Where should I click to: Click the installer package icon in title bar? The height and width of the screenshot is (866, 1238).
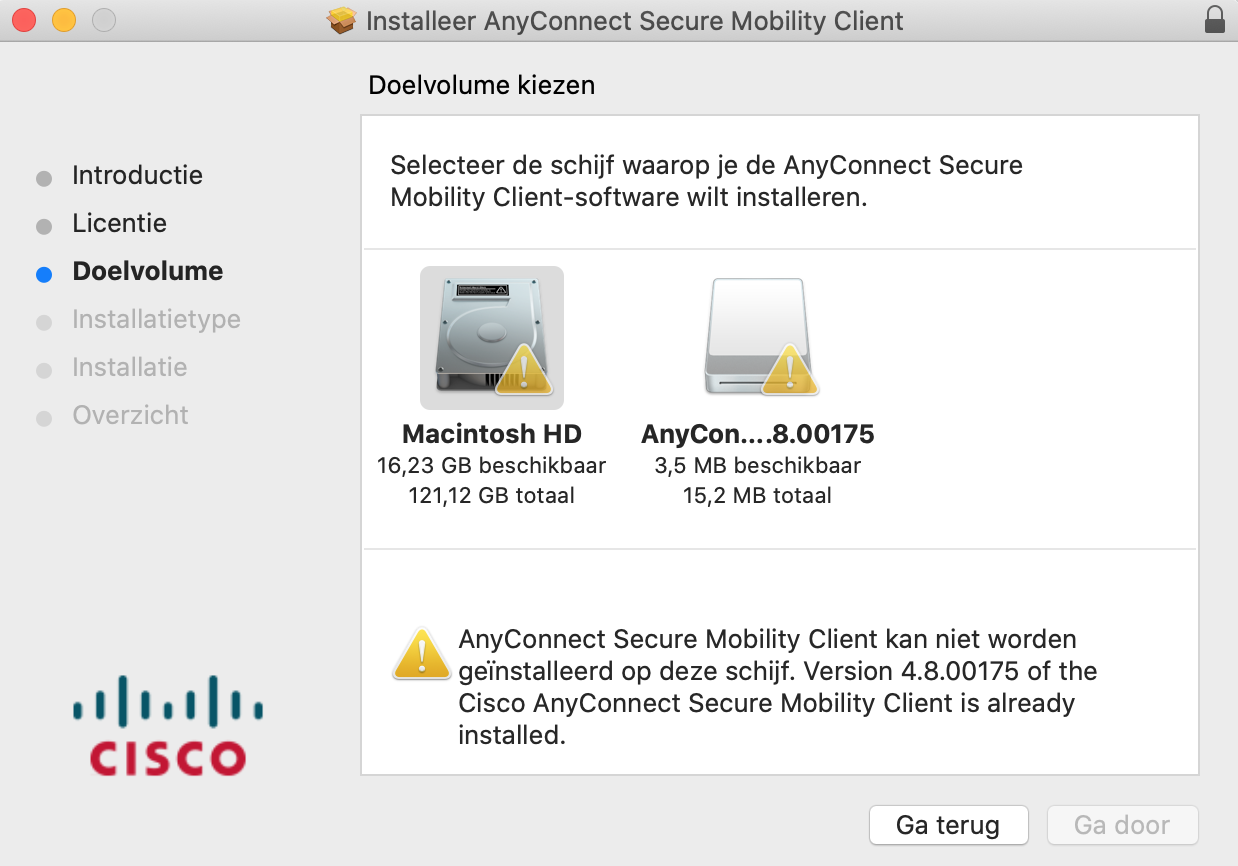343,20
